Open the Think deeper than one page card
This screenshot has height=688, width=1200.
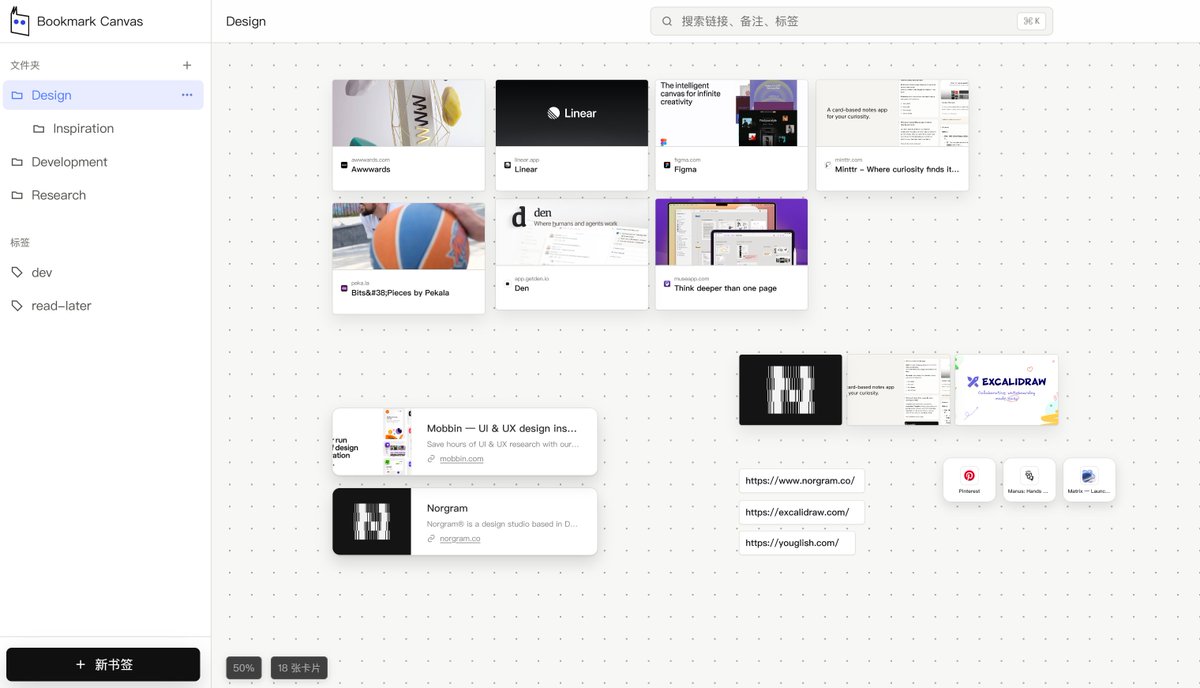coord(732,254)
